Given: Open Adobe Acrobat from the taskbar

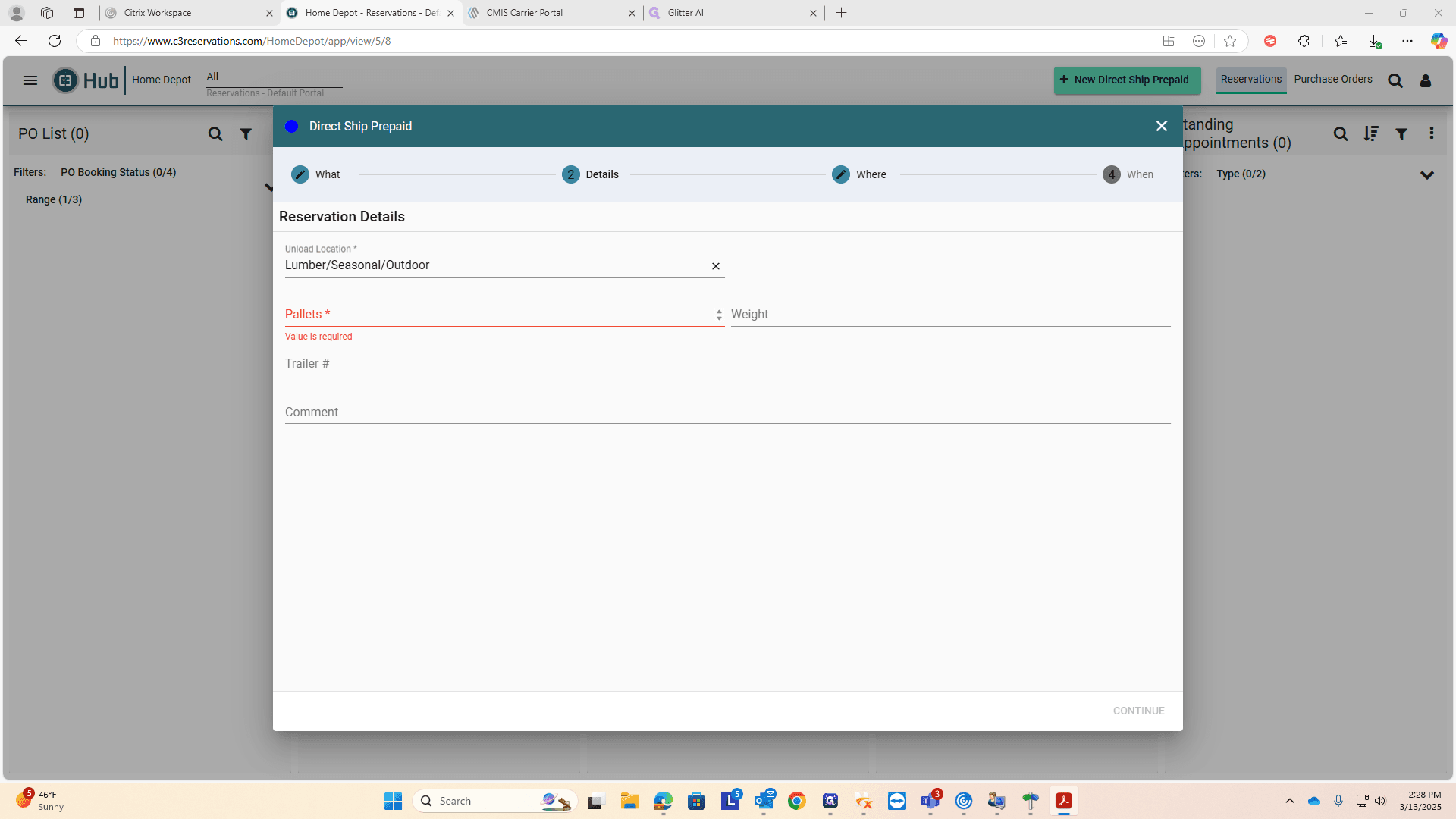Looking at the screenshot, I should 1064,801.
